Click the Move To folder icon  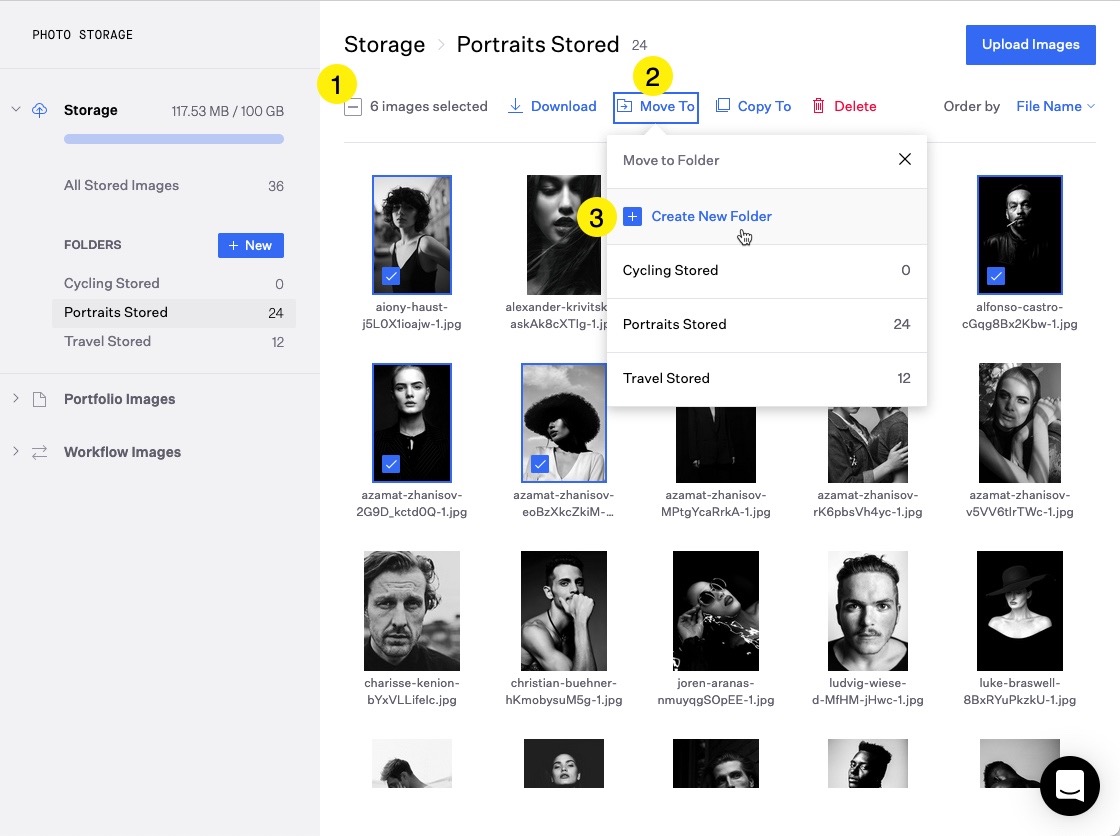click(x=624, y=106)
